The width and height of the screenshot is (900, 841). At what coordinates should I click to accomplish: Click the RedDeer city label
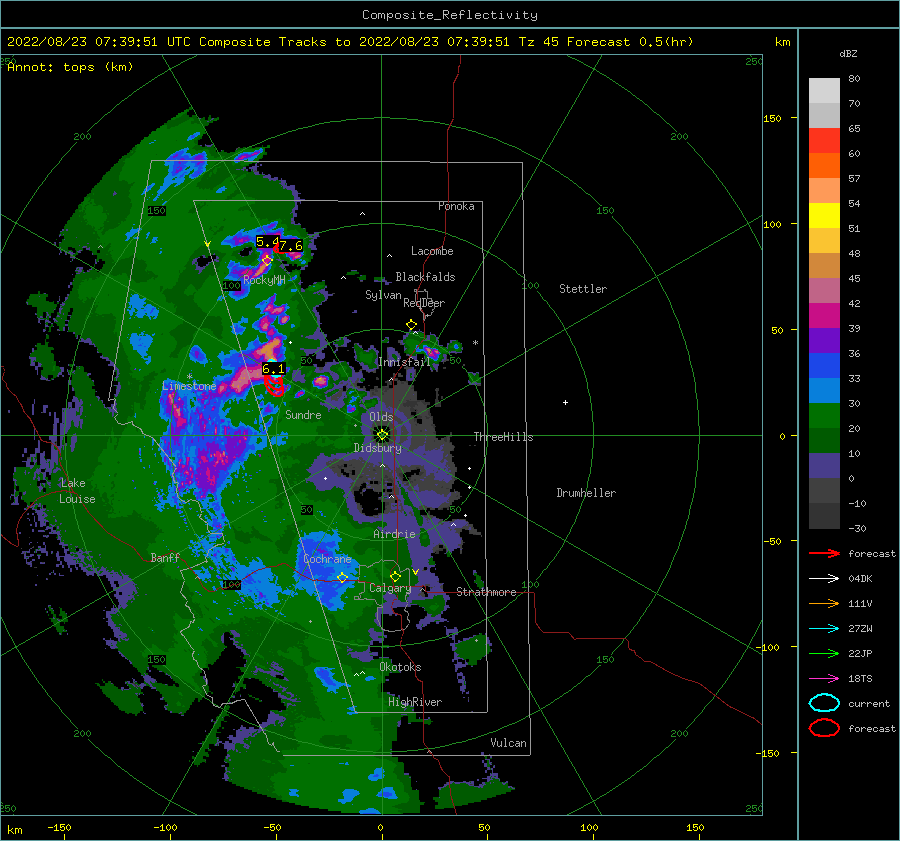coord(424,303)
